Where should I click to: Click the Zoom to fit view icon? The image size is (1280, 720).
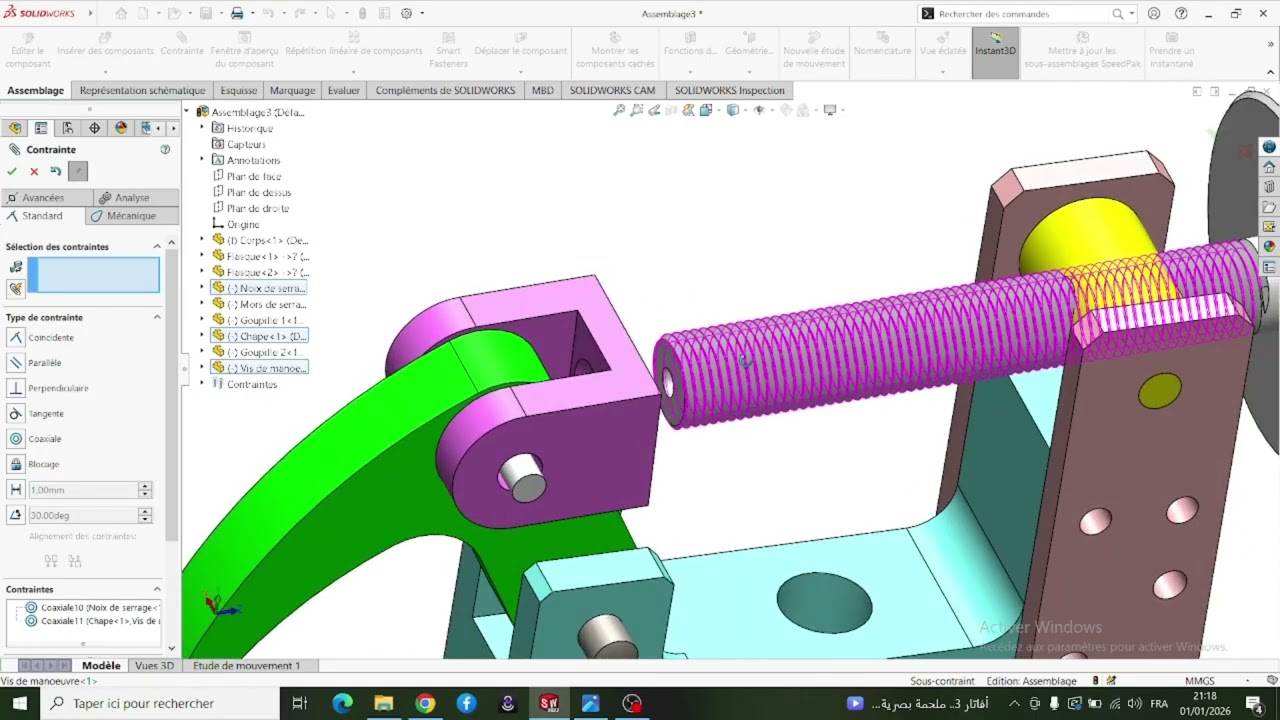click(x=620, y=111)
